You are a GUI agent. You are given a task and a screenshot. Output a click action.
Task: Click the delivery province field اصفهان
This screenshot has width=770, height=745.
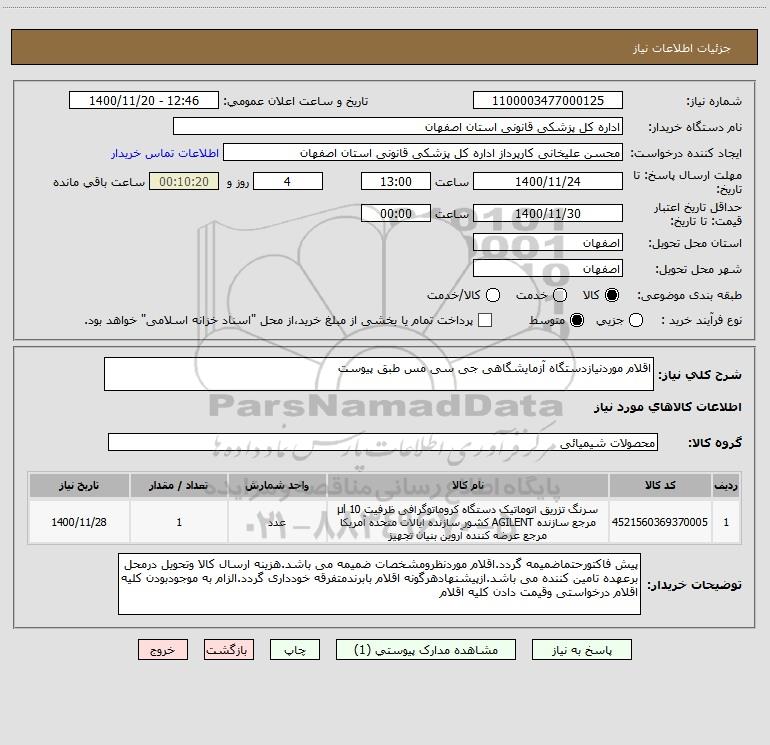click(548, 243)
